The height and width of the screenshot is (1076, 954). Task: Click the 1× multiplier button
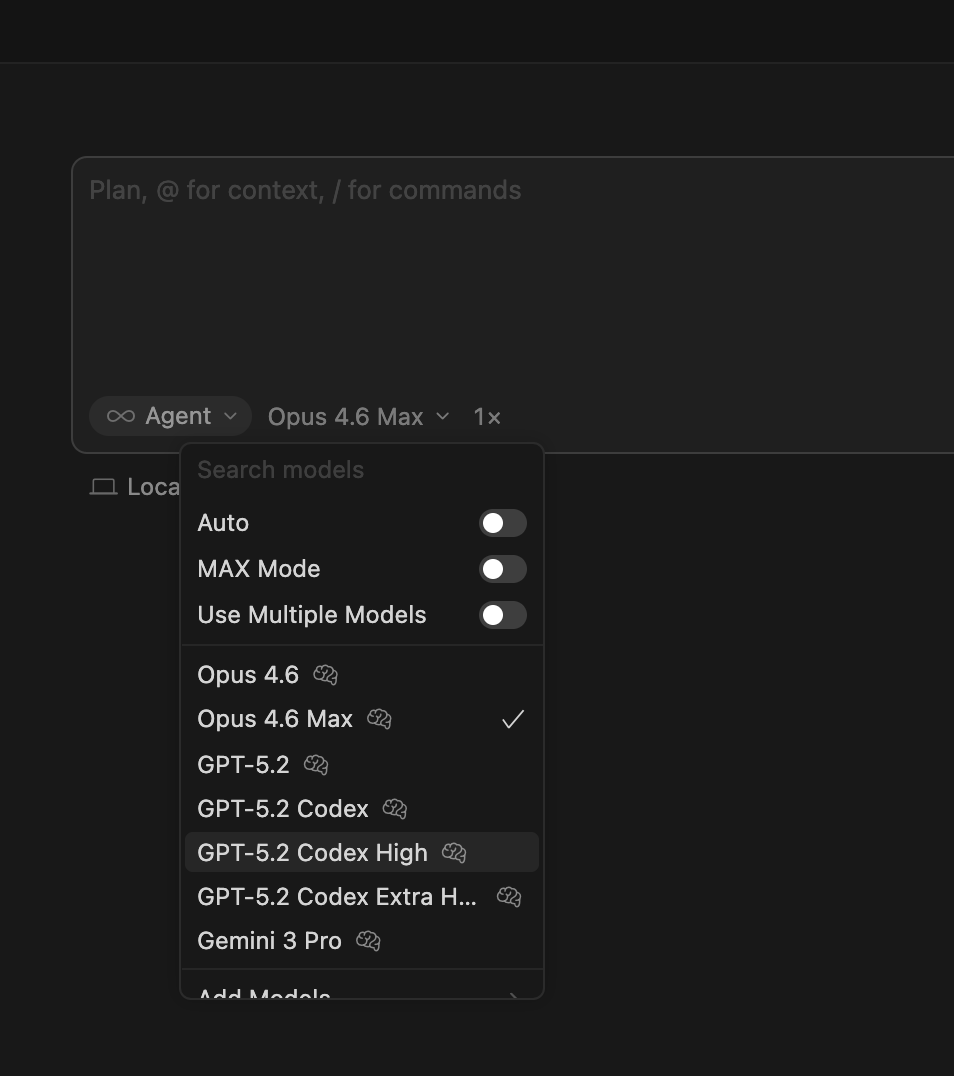(487, 417)
